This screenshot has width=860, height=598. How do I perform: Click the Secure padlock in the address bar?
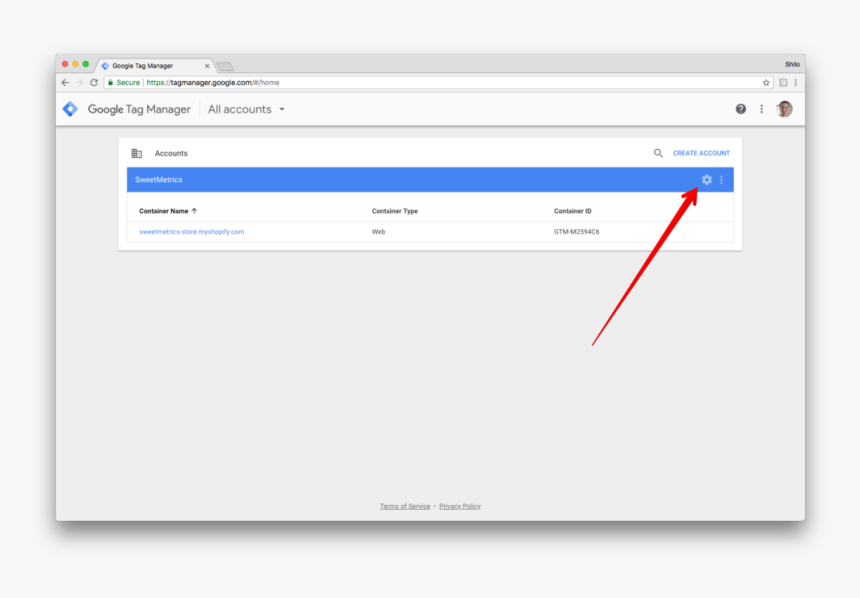click(110, 82)
